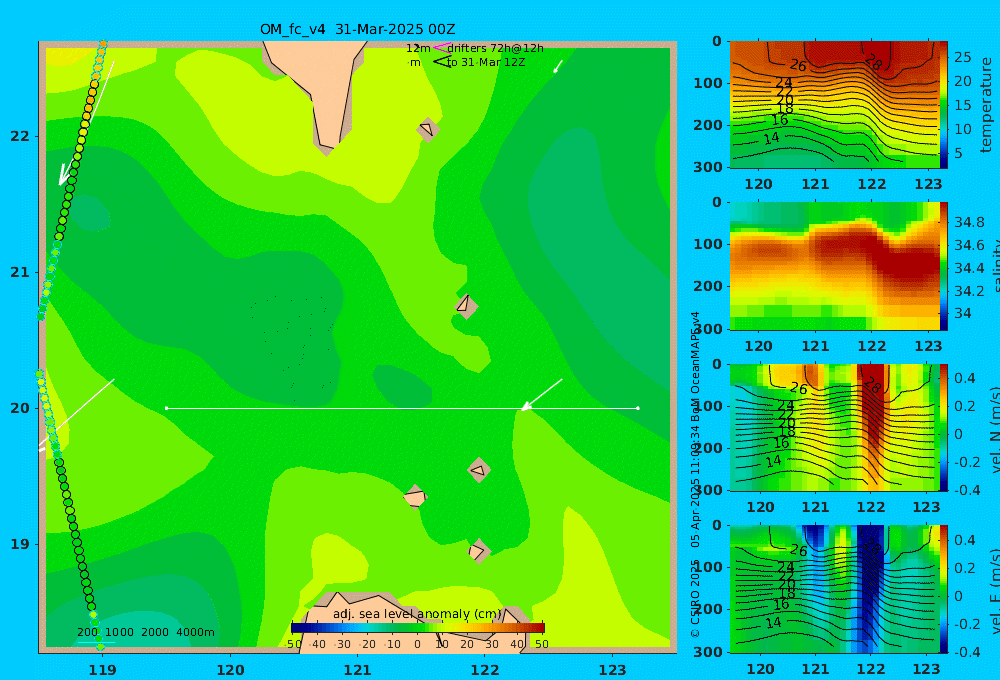The image size is (1000, 680).
Task: Click the temperature colorbar beside top section
Action: [944, 105]
